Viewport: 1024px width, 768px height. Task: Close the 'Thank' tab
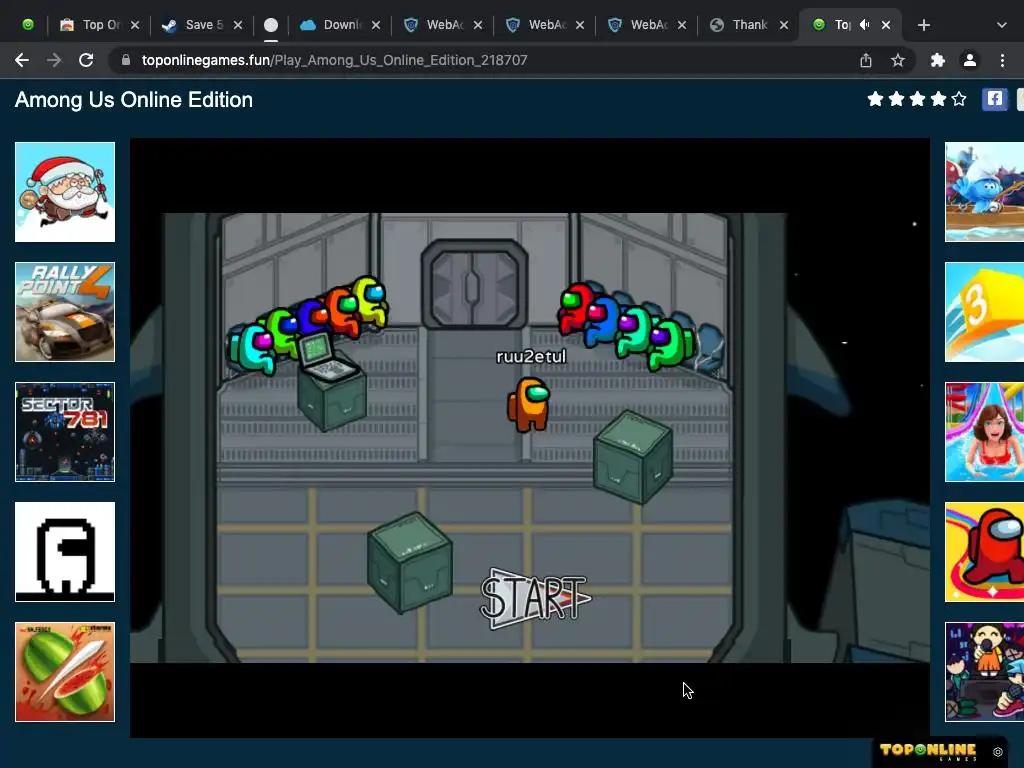click(x=784, y=25)
